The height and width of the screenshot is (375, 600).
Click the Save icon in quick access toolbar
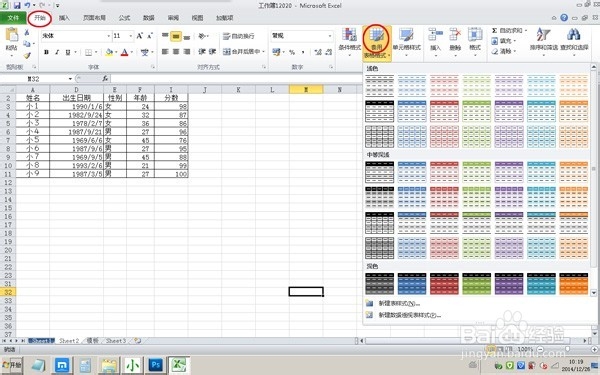[x=17, y=5]
